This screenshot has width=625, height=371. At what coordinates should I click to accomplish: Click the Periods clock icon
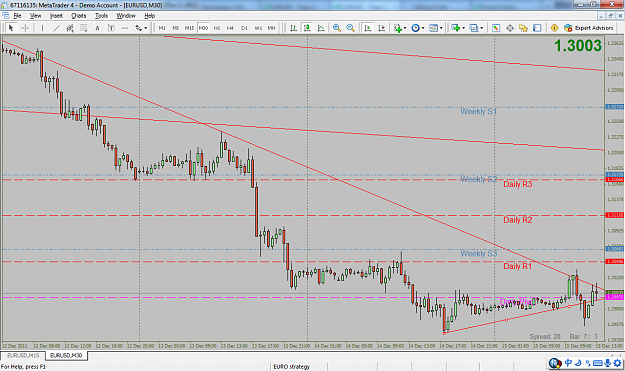(x=416, y=28)
